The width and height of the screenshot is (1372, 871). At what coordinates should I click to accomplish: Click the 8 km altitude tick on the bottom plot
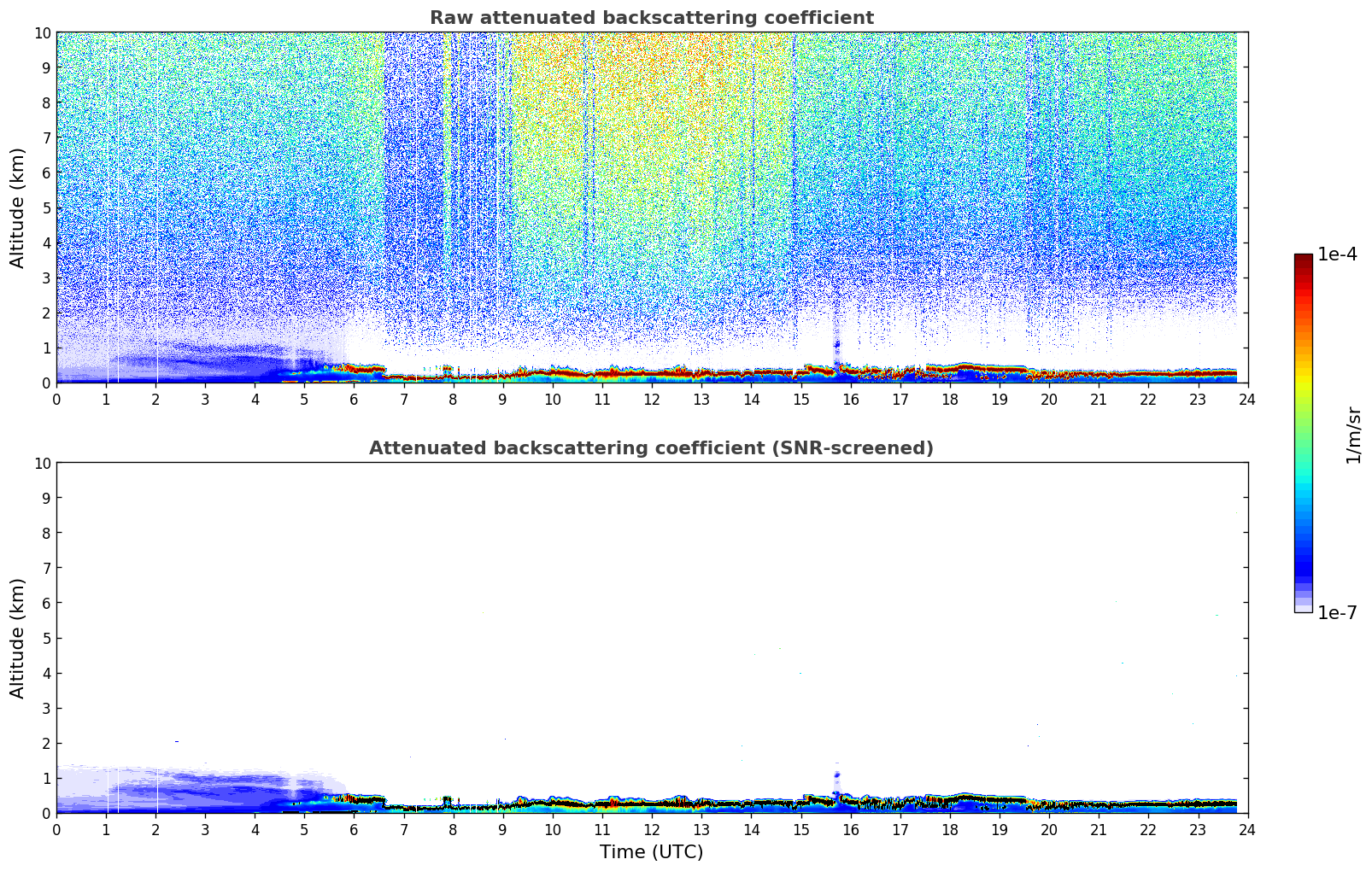pos(47,533)
